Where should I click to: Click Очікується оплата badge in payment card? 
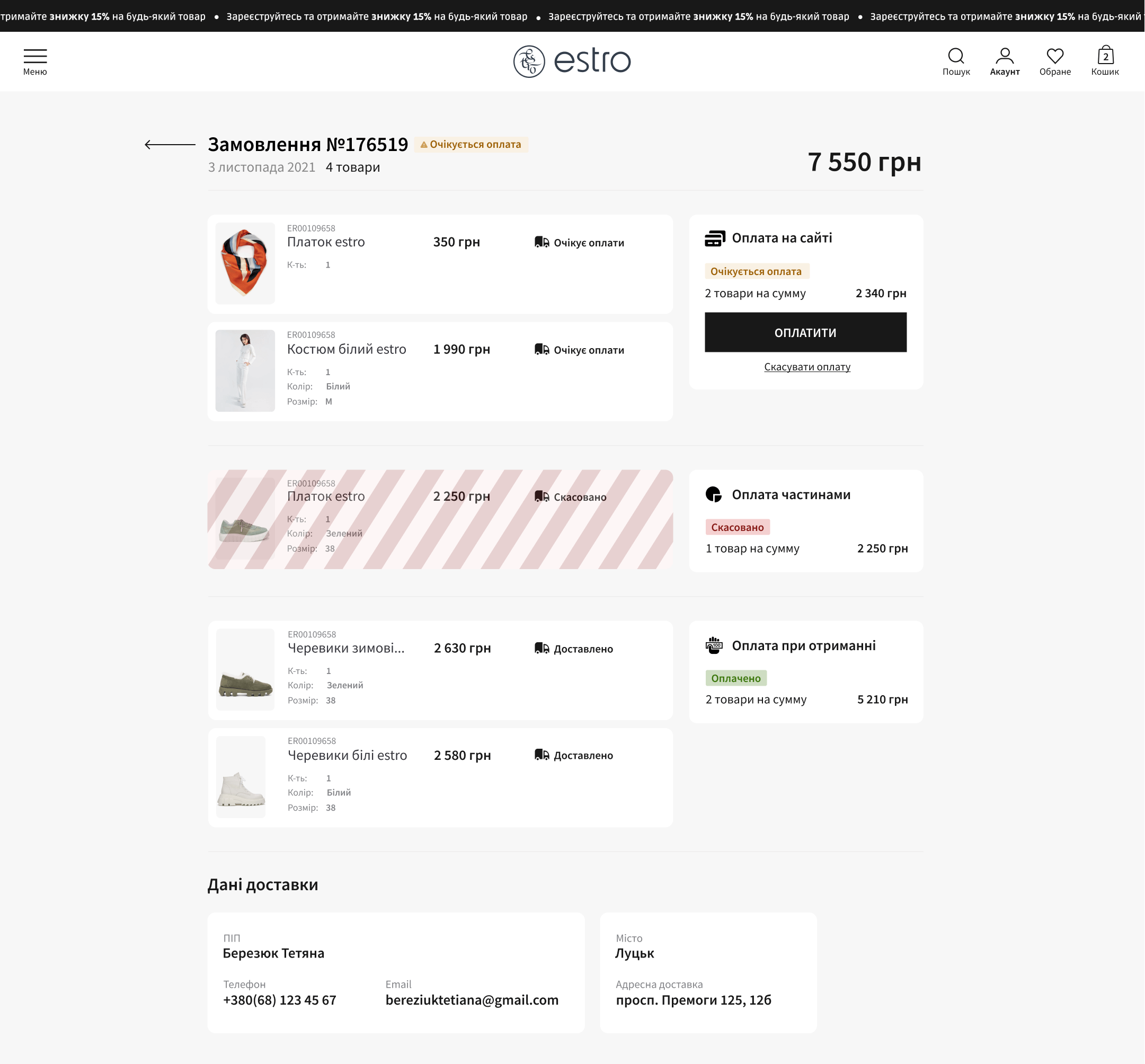pyautogui.click(x=757, y=271)
